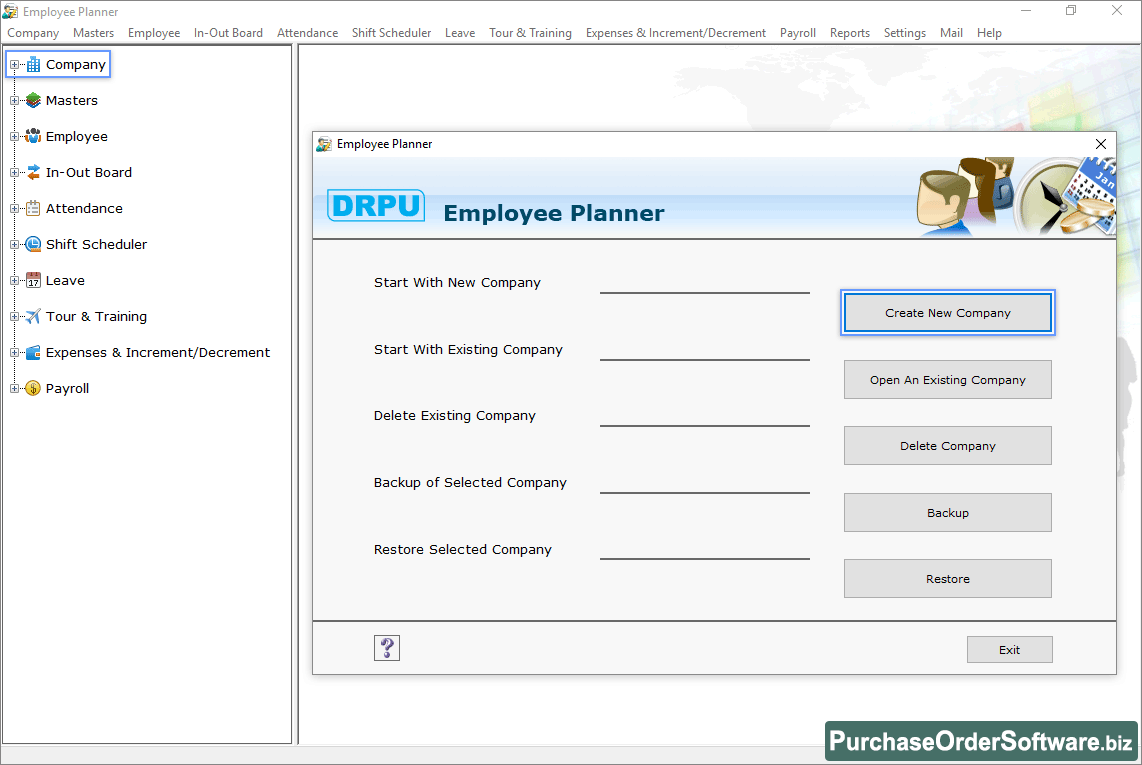Open the Employee menu in menu bar
This screenshot has height=765, width=1142.
(154, 33)
